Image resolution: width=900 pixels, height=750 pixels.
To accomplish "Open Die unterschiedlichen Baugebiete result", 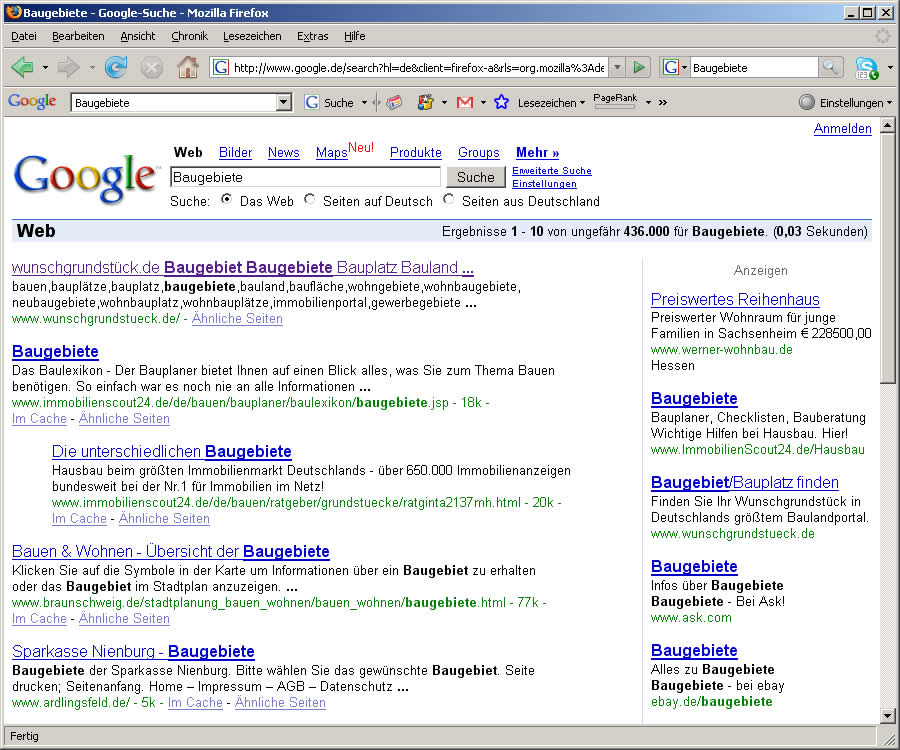I will (x=172, y=452).
